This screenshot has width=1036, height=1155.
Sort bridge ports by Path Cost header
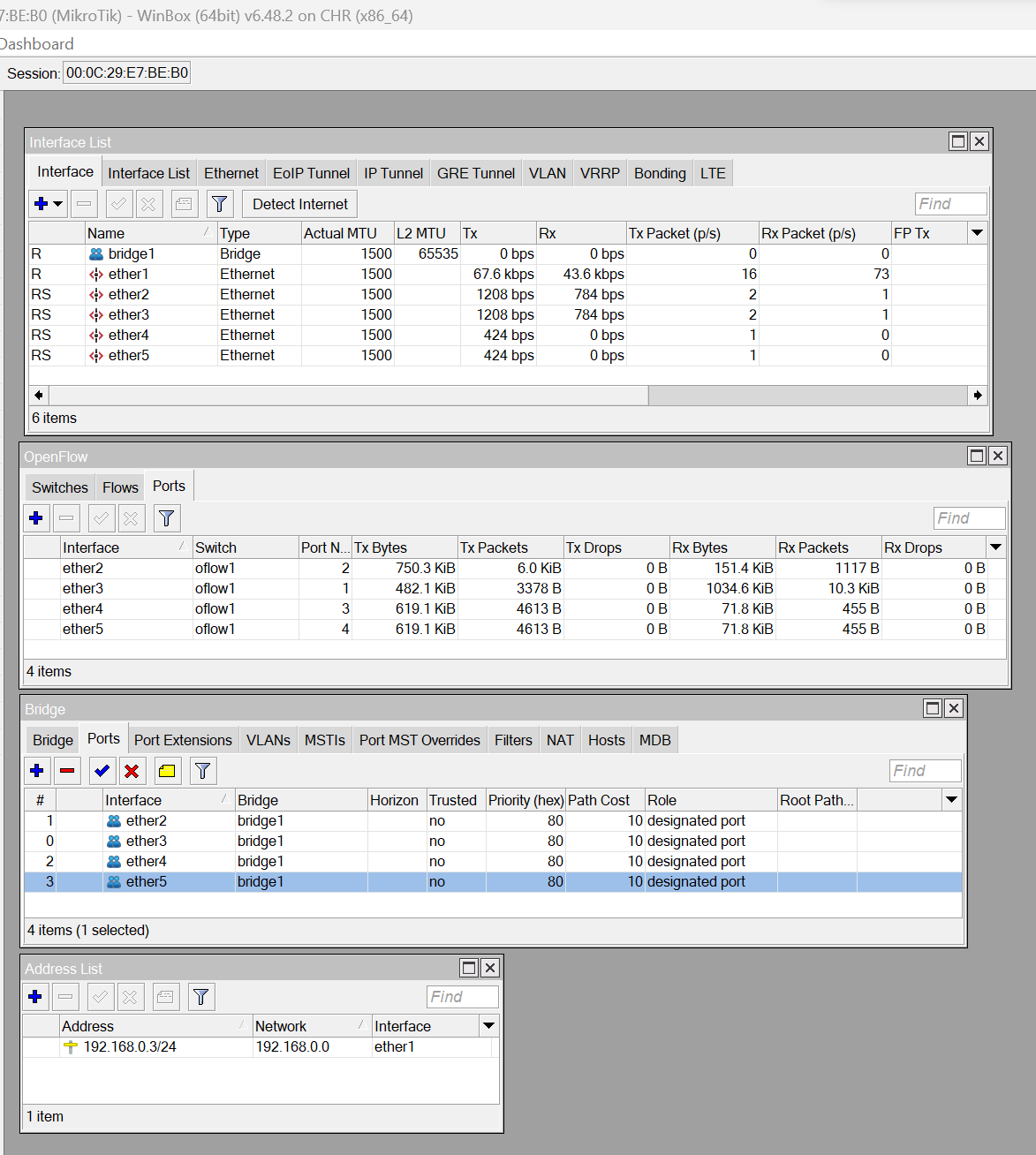[605, 800]
